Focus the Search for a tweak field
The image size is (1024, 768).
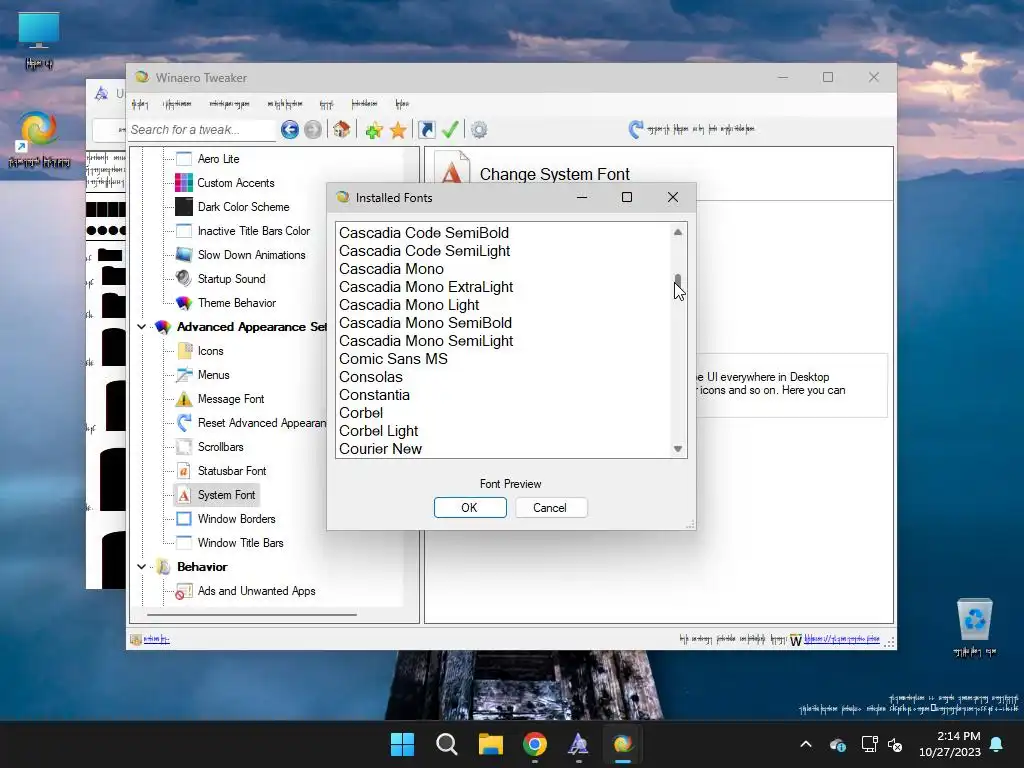202,130
